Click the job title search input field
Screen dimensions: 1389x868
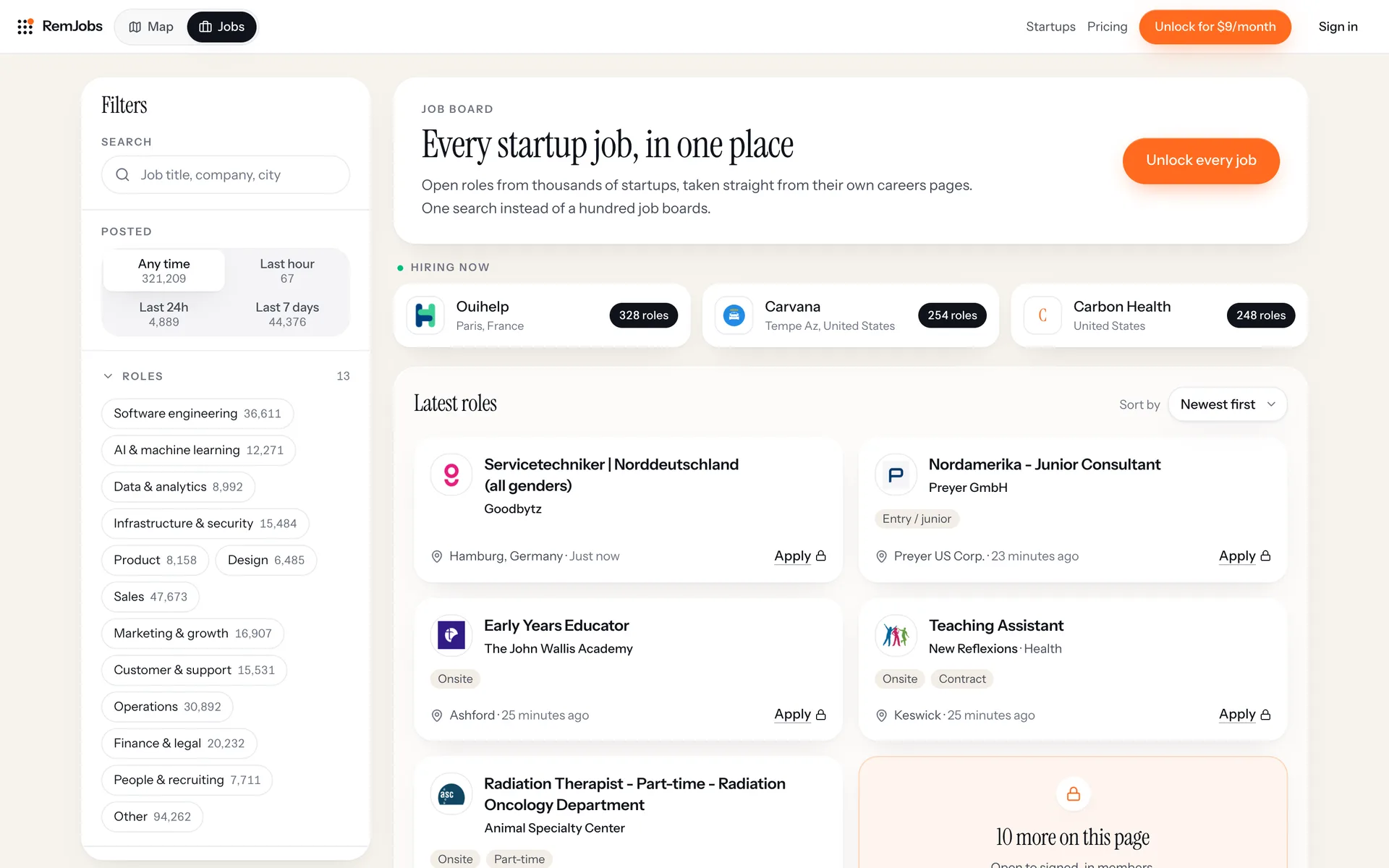226,175
